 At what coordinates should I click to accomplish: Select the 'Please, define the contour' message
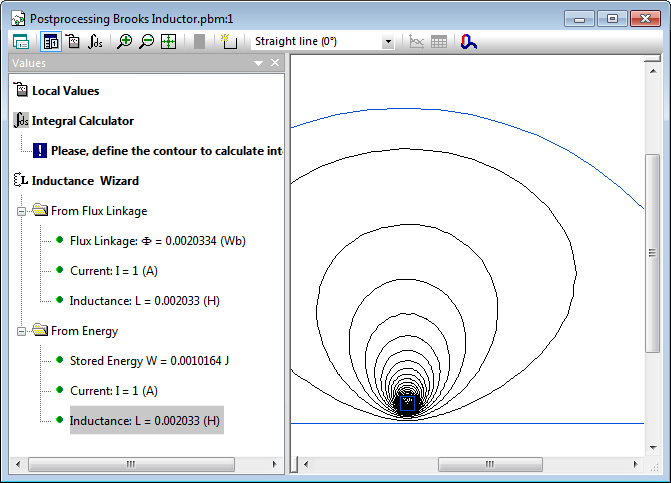click(166, 151)
